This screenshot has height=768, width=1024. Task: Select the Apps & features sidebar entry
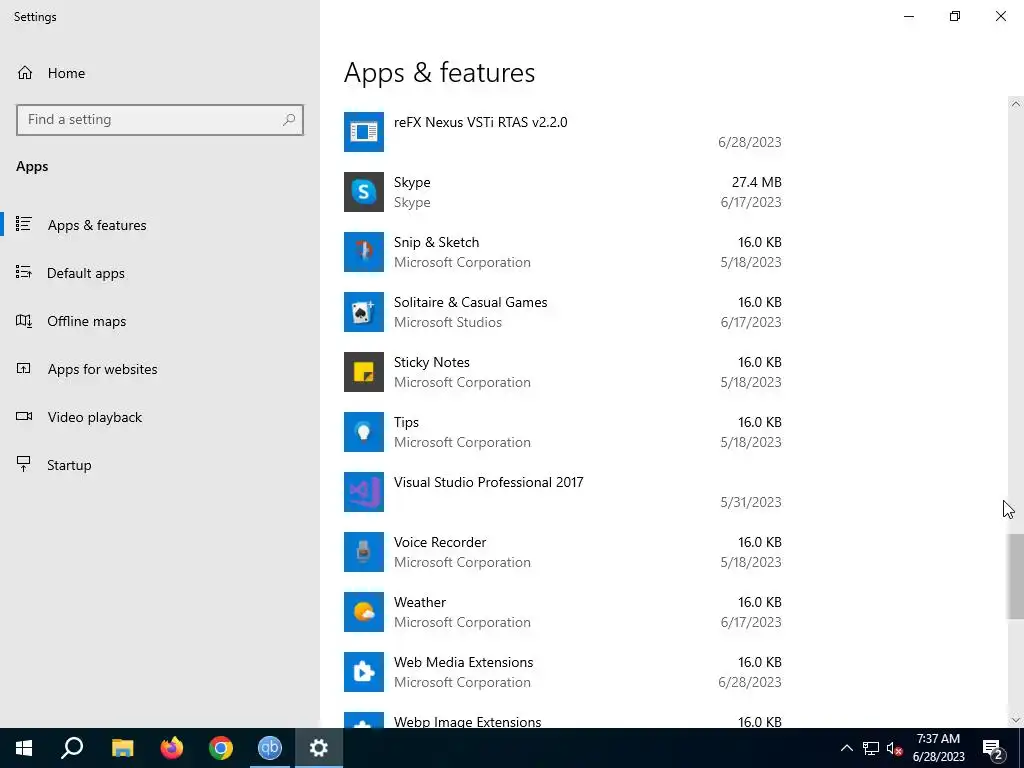[97, 225]
